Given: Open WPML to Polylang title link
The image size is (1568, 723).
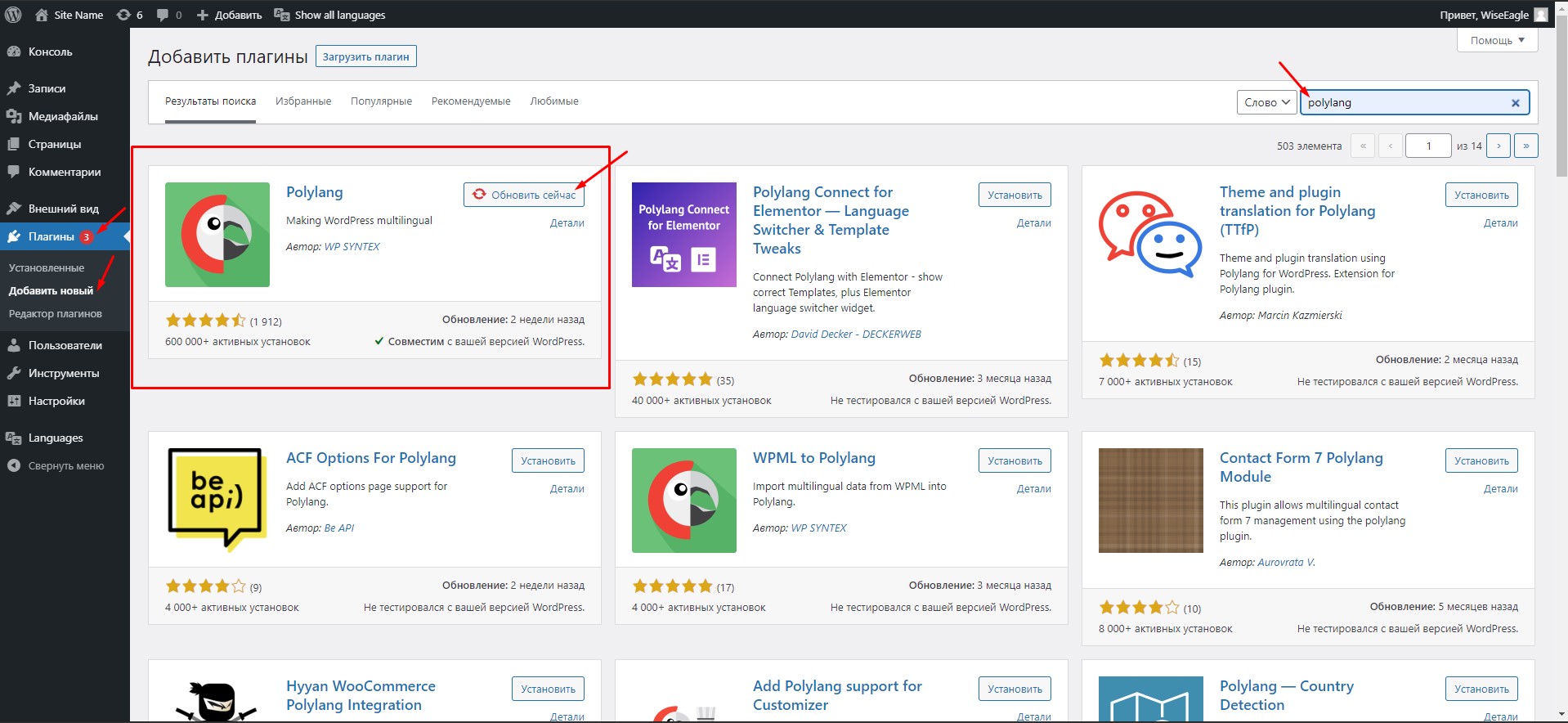Looking at the screenshot, I should 814,458.
